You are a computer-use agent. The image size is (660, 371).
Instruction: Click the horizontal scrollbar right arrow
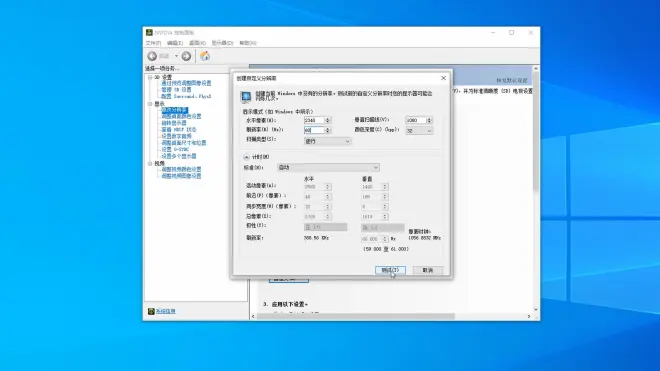529,316
